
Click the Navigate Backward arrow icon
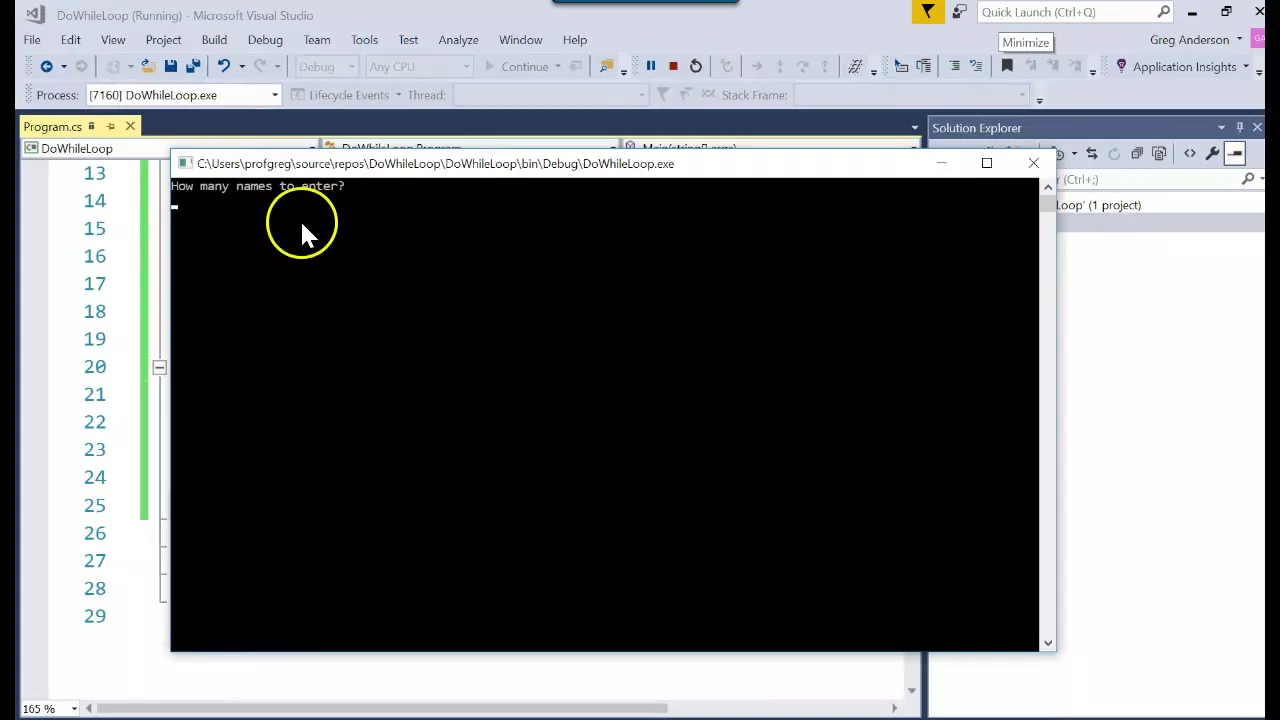(46, 67)
